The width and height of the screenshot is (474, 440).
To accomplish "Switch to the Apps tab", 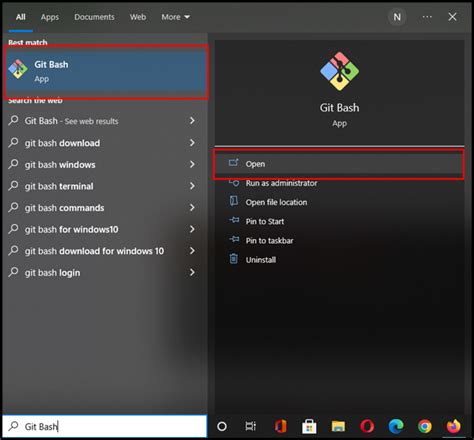I will tap(50, 17).
